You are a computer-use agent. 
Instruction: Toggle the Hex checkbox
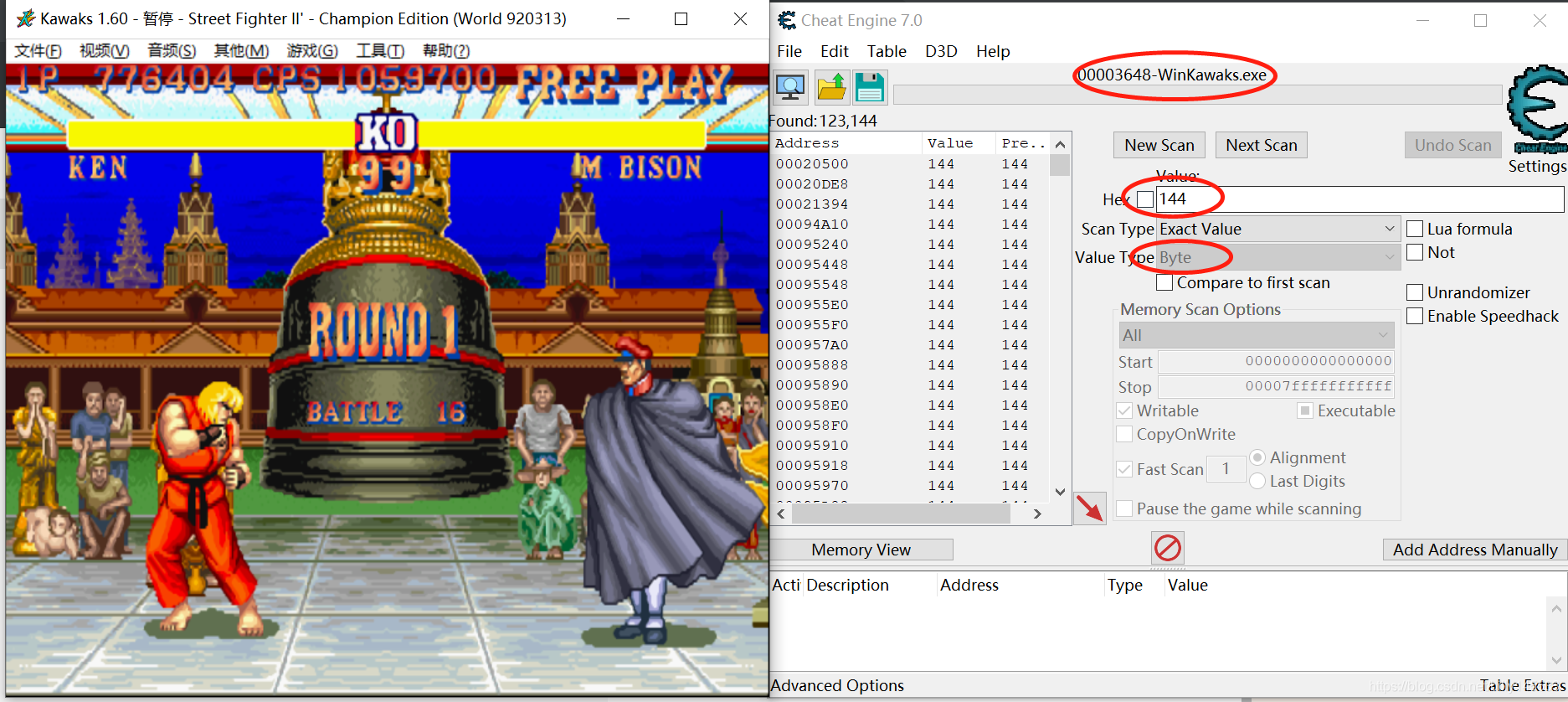click(1145, 199)
